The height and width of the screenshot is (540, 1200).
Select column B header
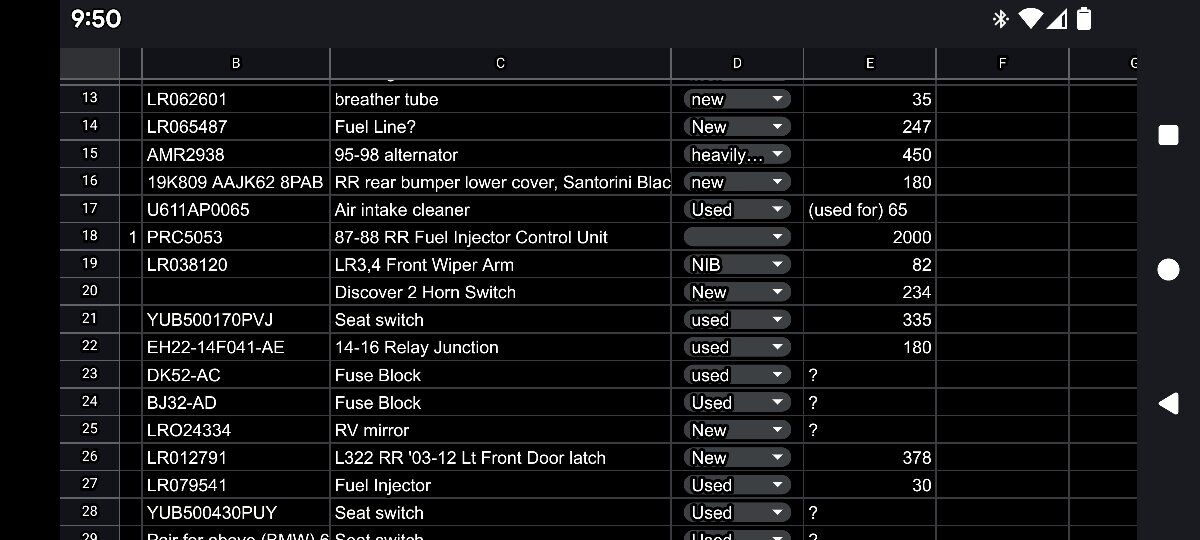click(236, 63)
